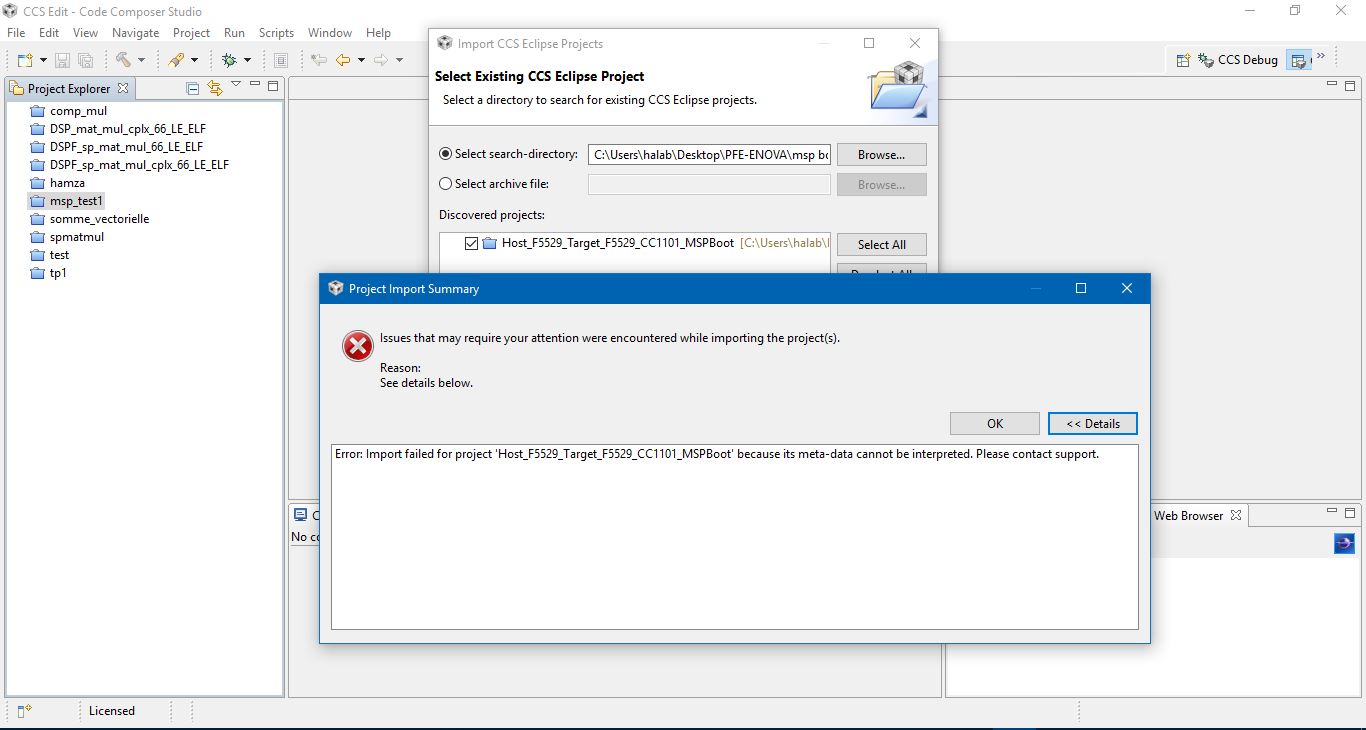Viewport: 1366px width, 730px height.
Task: Click the red error icon in summary dialog
Action: click(358, 346)
